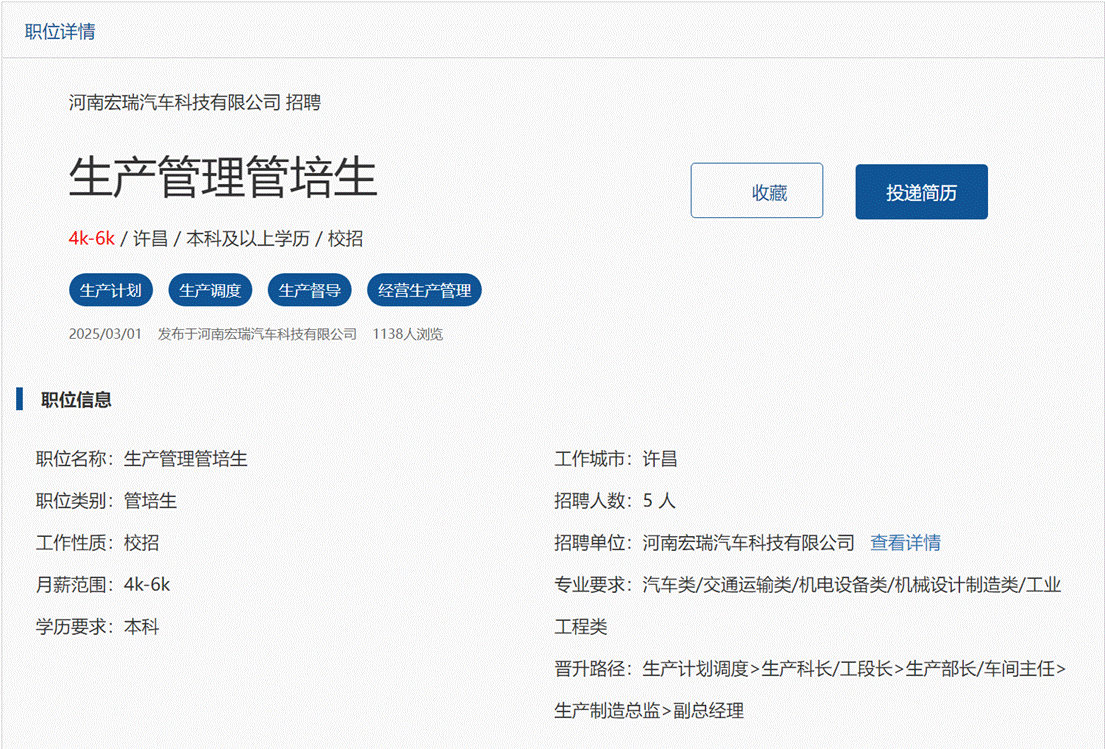Click the 投递简历 button
Screen dimensions: 1105x749
[x=921, y=192]
